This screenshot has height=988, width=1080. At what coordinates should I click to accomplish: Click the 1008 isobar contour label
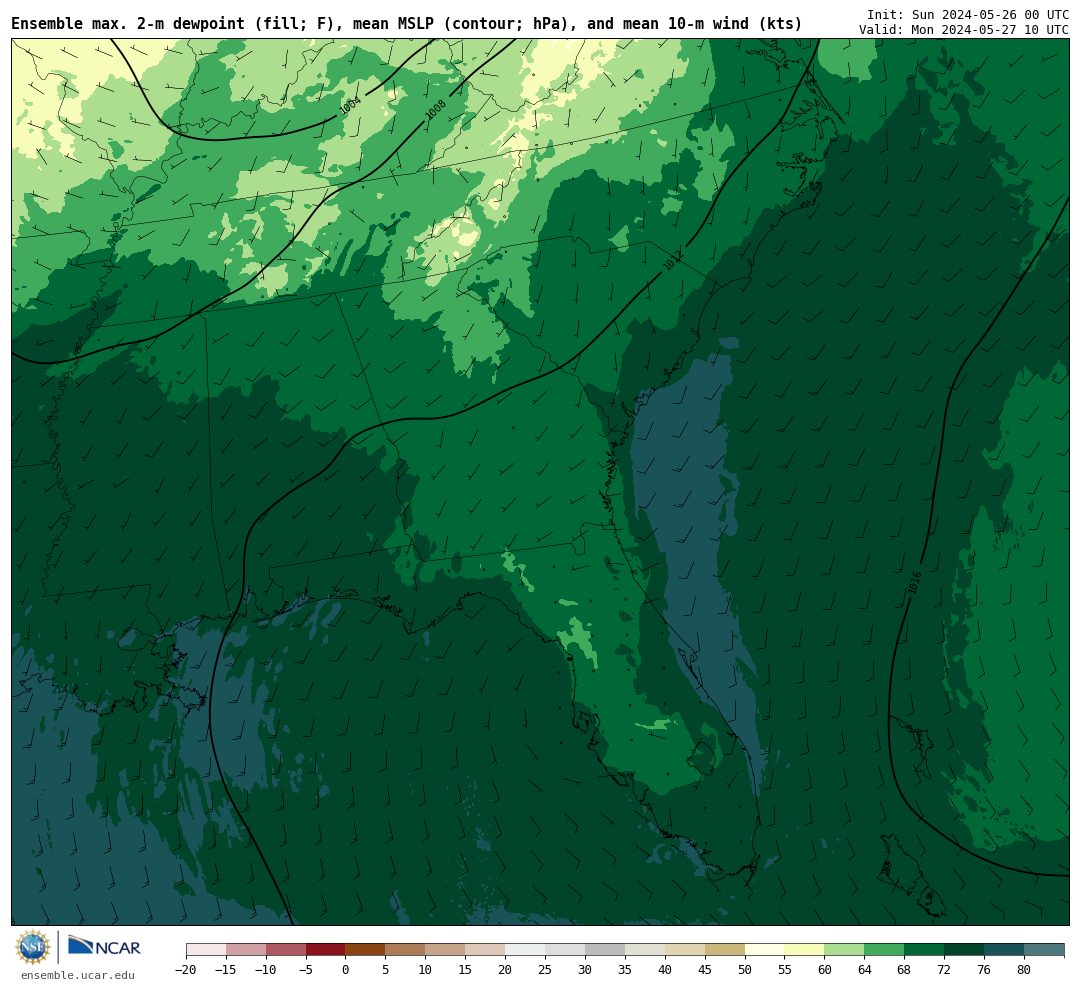point(435,110)
